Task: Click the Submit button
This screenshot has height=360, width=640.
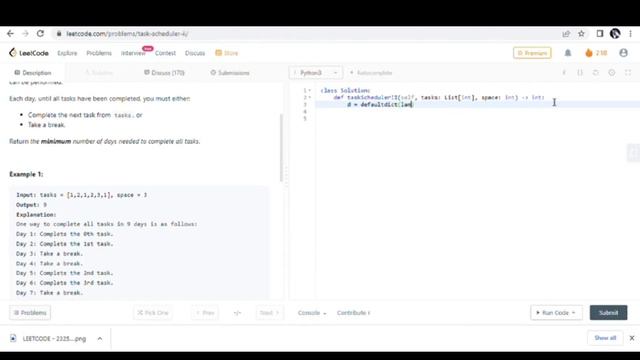Action: point(608,313)
